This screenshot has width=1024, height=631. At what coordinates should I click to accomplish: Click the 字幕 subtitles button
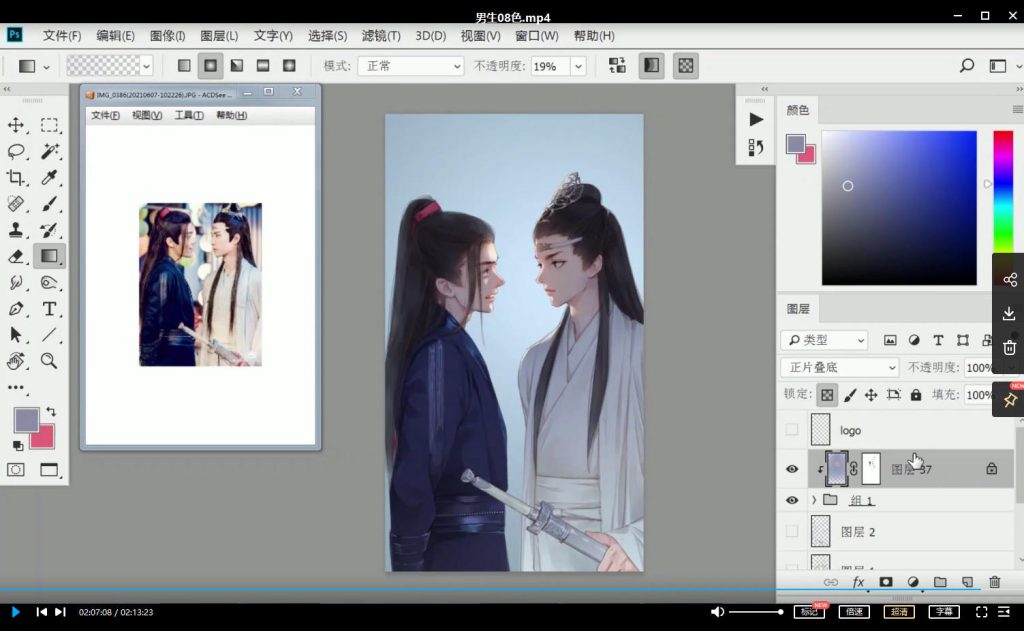click(x=944, y=612)
